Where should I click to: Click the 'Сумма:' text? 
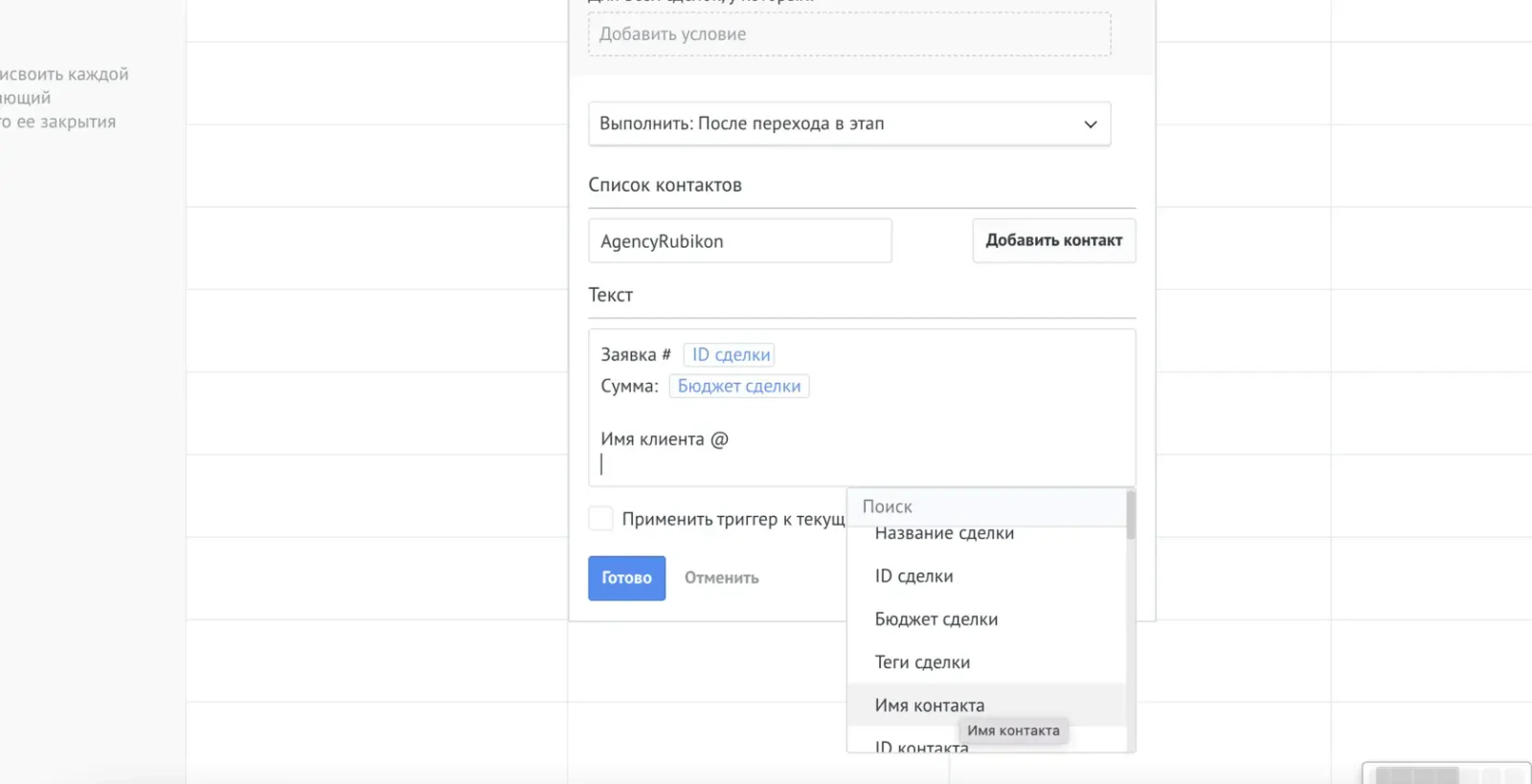629,386
